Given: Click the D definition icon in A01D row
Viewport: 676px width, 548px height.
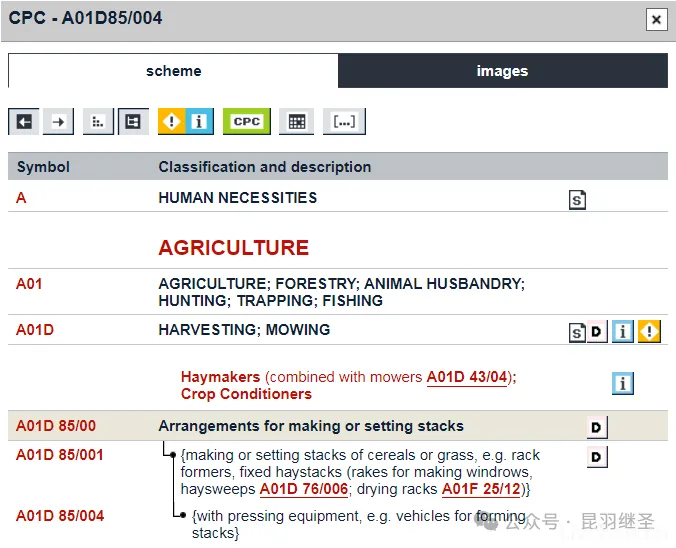Looking at the screenshot, I should (596, 332).
